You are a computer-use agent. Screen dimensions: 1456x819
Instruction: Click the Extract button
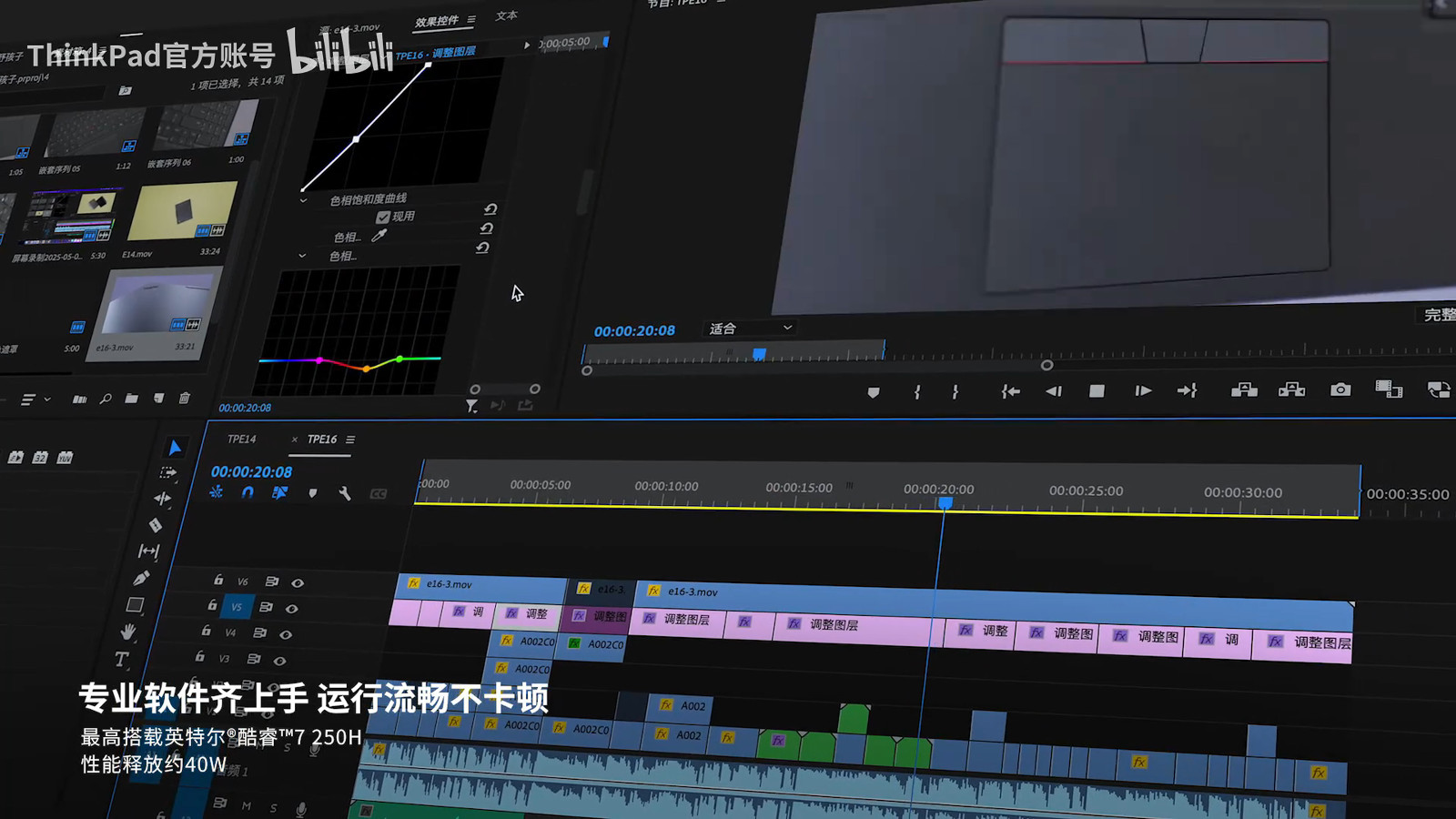[x=1291, y=389]
